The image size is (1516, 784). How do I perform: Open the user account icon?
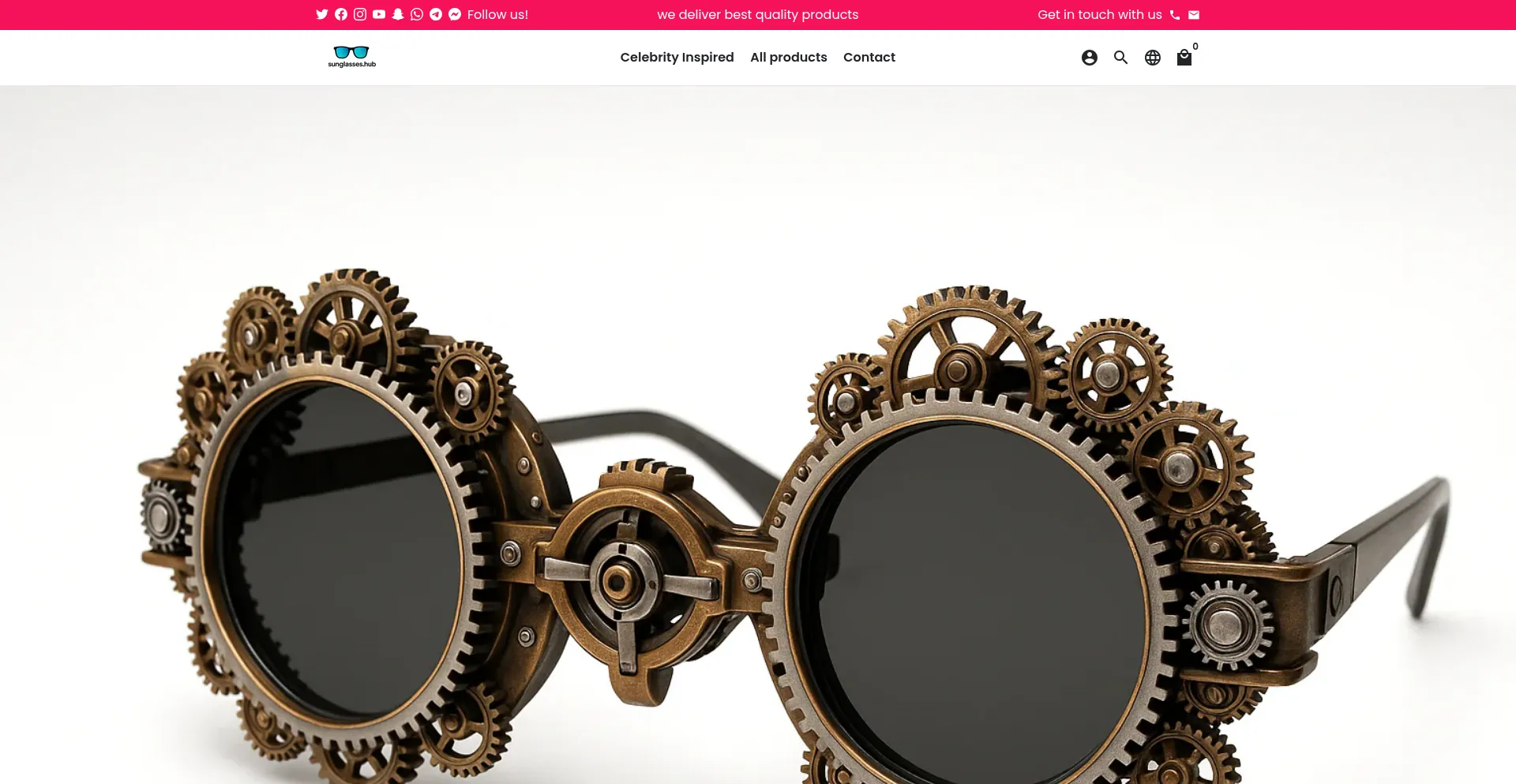coord(1090,58)
